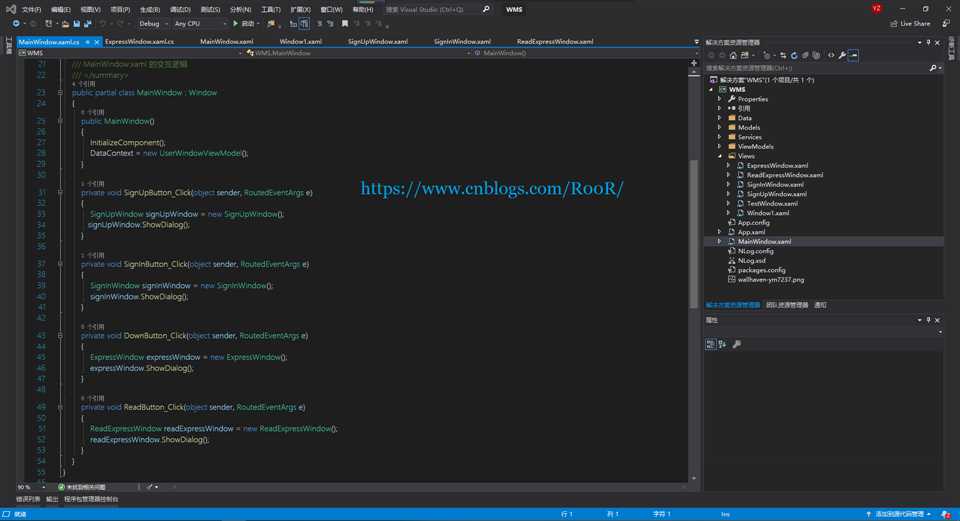Expand the Properties node in Solution Explorer
This screenshot has height=521, width=960.
(719, 99)
